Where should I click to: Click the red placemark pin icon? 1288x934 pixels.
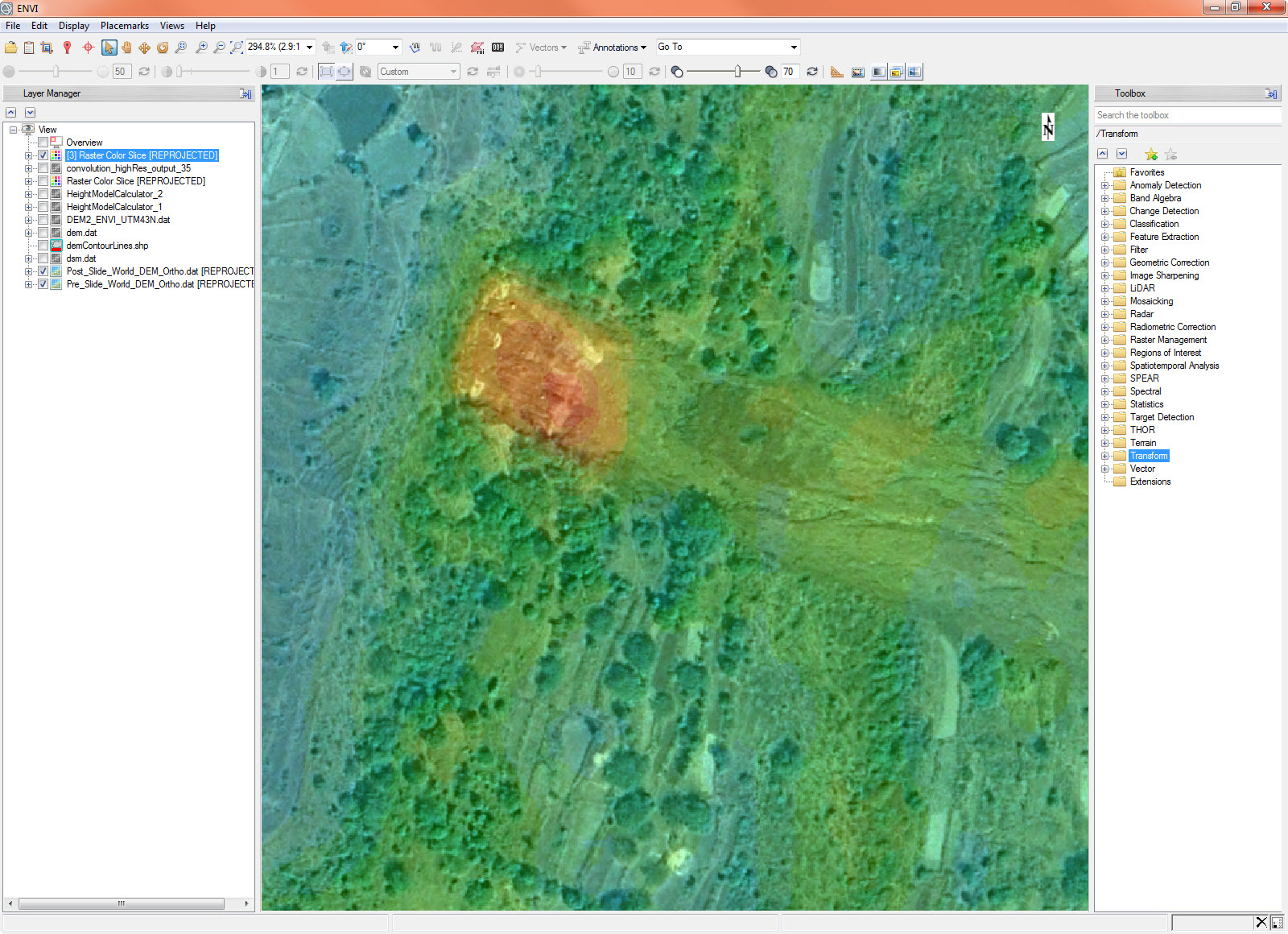pyautogui.click(x=68, y=48)
